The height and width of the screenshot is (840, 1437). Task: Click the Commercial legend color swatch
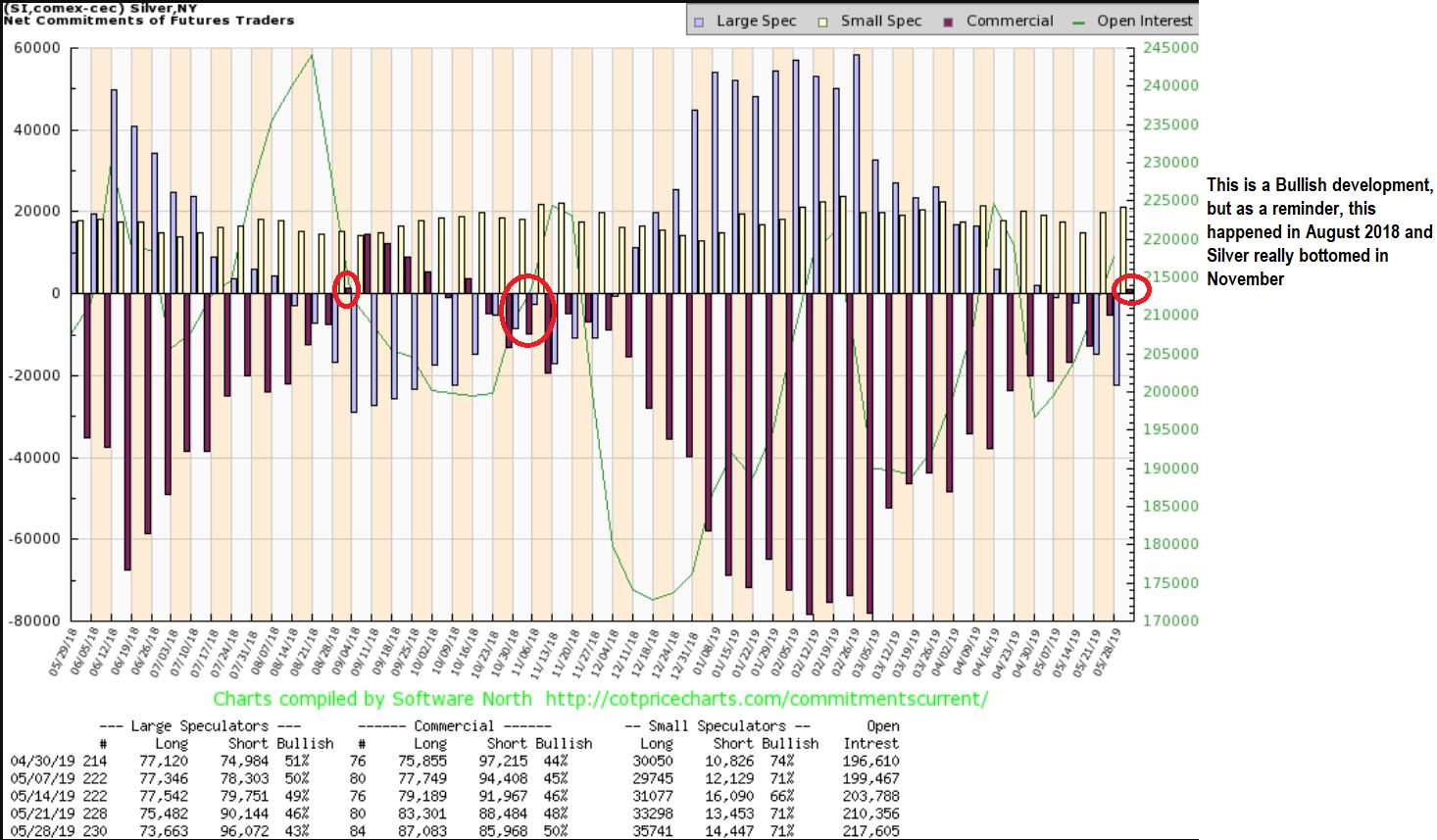948,21
